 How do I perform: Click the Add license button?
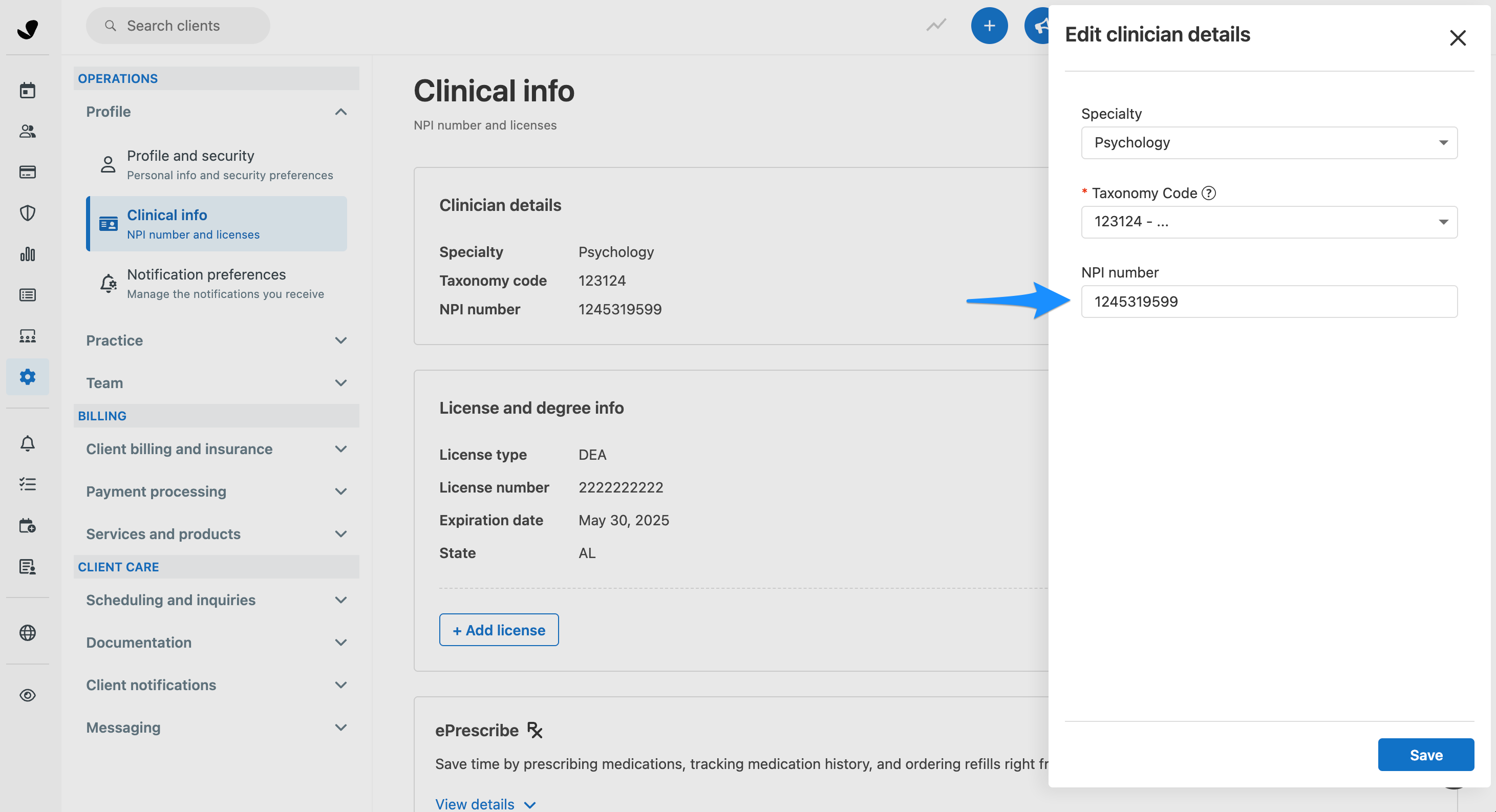[498, 630]
